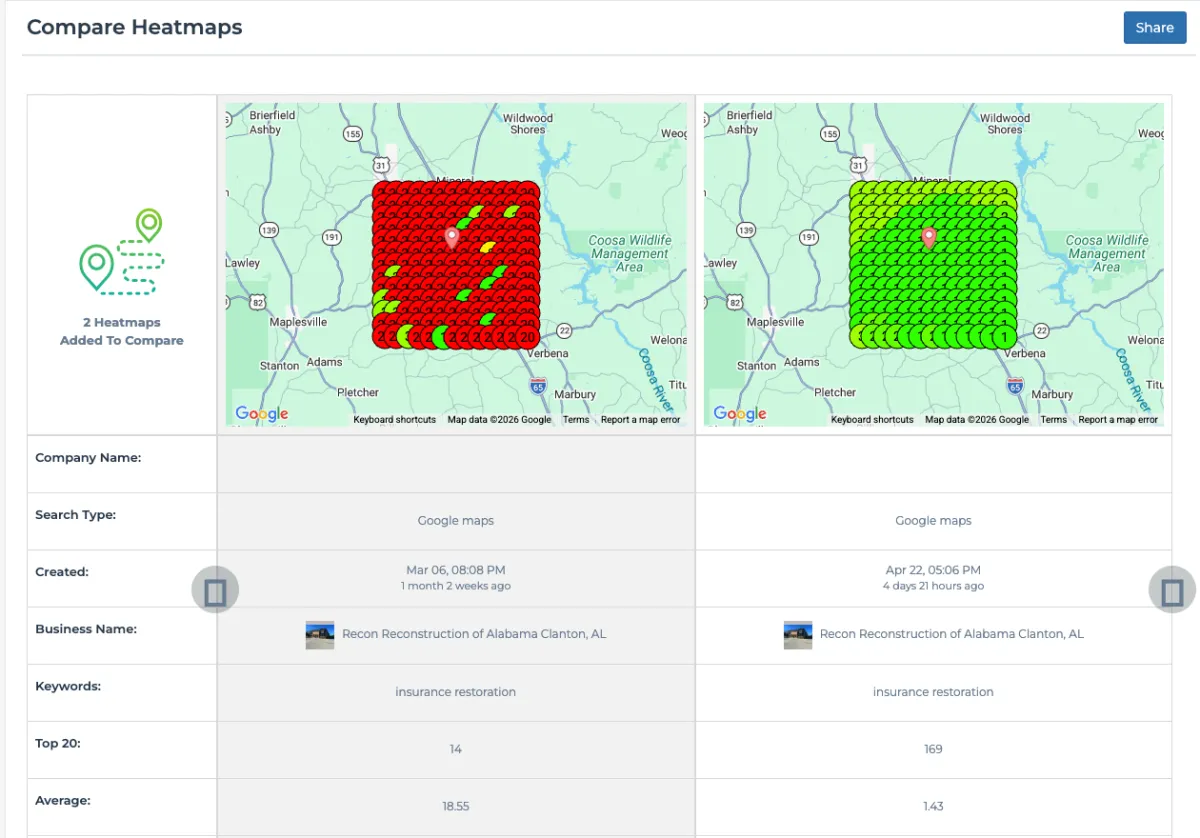Click Keyboard shortcuts on left map
This screenshot has width=1200, height=838.
[394, 420]
